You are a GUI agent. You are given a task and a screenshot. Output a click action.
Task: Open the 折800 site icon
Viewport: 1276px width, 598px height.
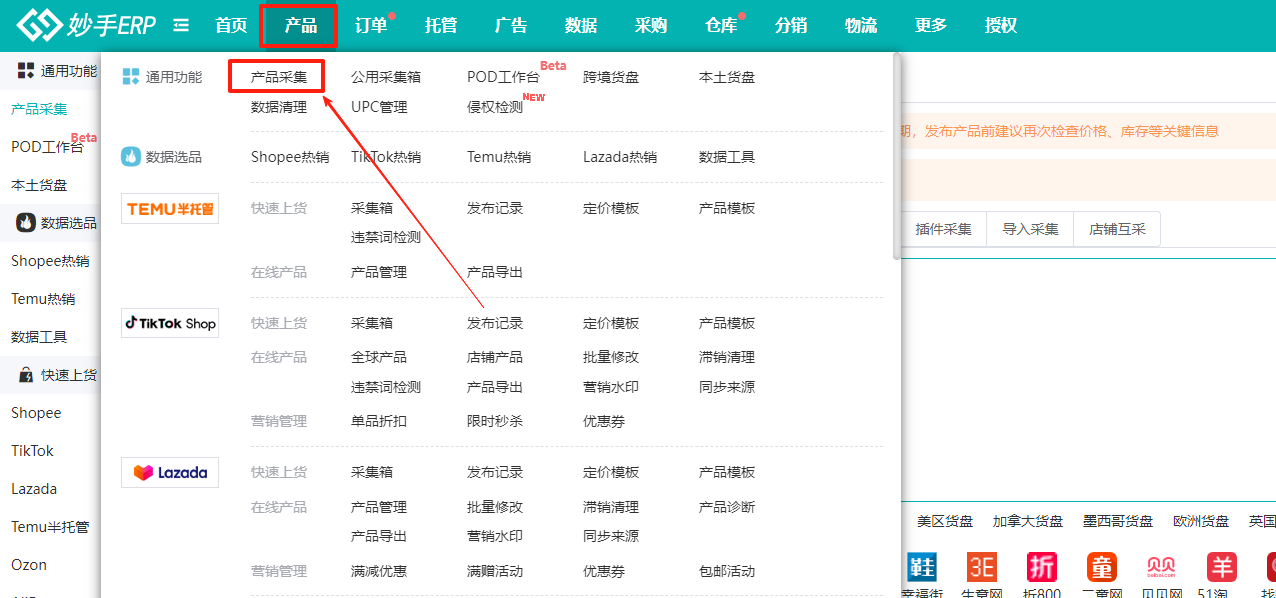(1042, 567)
